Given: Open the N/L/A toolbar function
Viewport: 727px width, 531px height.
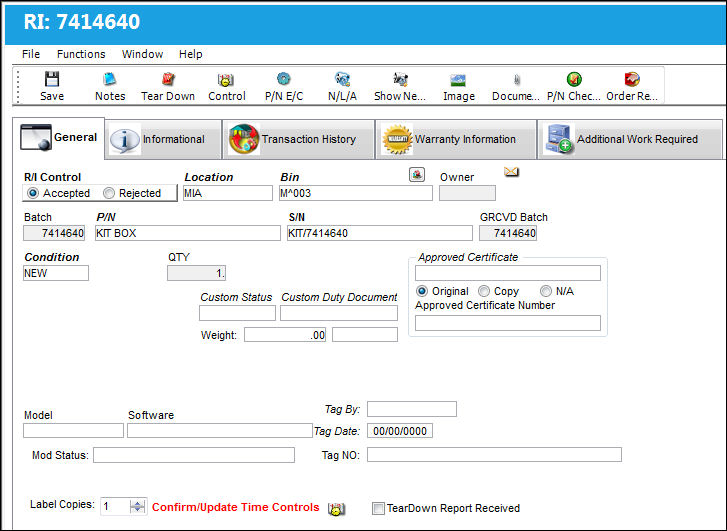Looking at the screenshot, I should pyautogui.click(x=342, y=86).
